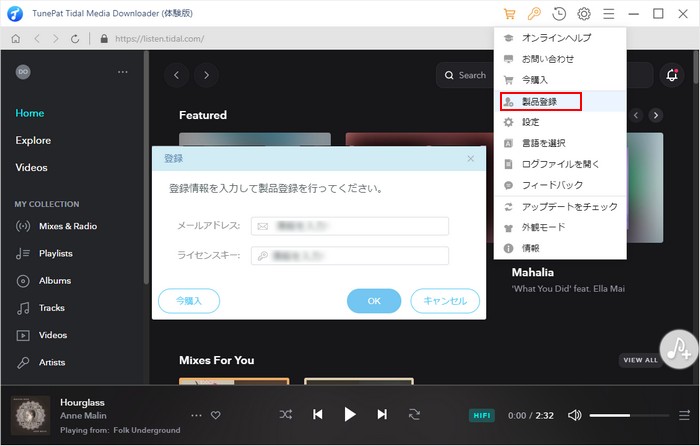The height and width of the screenshot is (446, 700).
Task: Click 今購入 button in registration dialog
Action: (189, 301)
